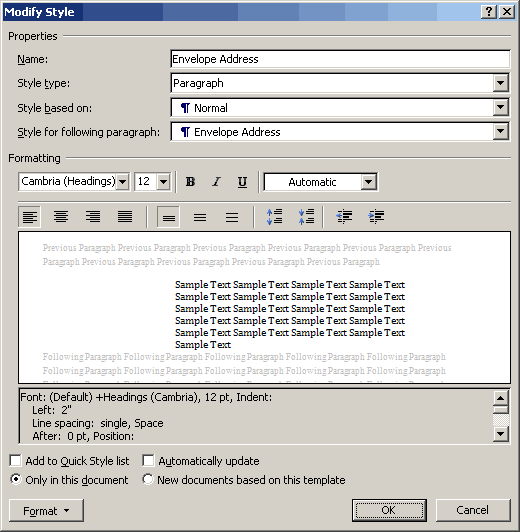The height and width of the screenshot is (532, 520).
Task: Click increase indent icon
Action: [376, 216]
